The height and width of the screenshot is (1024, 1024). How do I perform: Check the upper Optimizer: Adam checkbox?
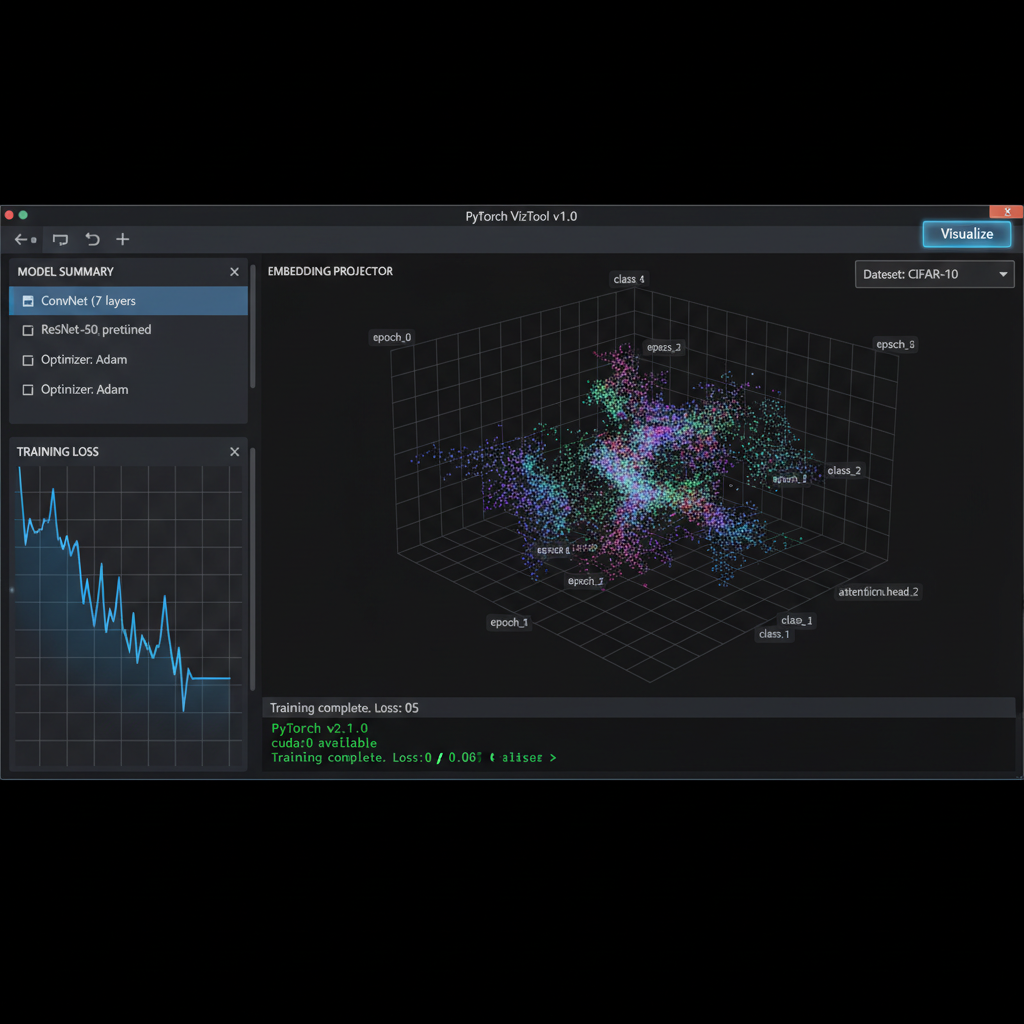click(28, 360)
